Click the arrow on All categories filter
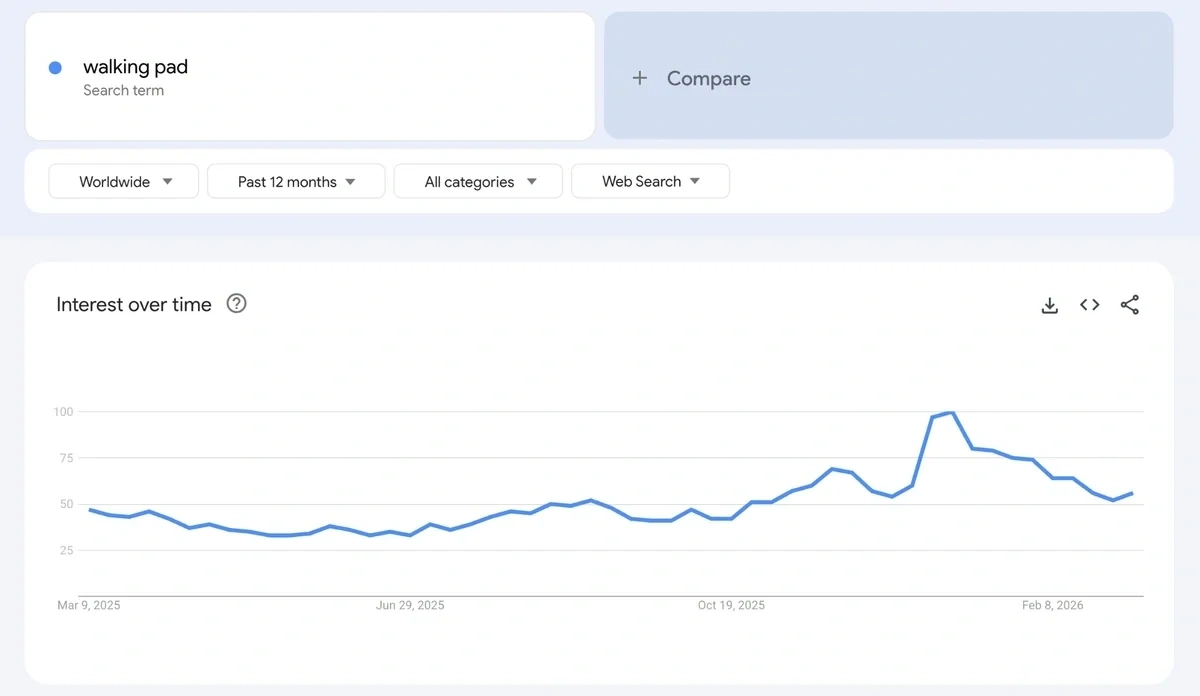 point(532,181)
